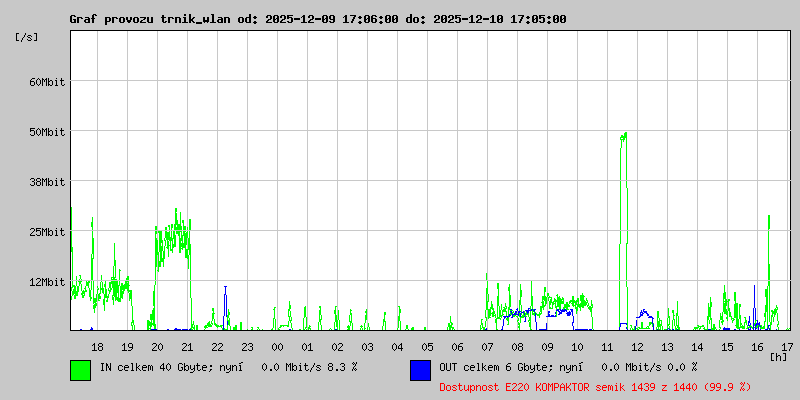
Task: Click the hour label '14' on x-axis
Action: click(x=697, y=347)
